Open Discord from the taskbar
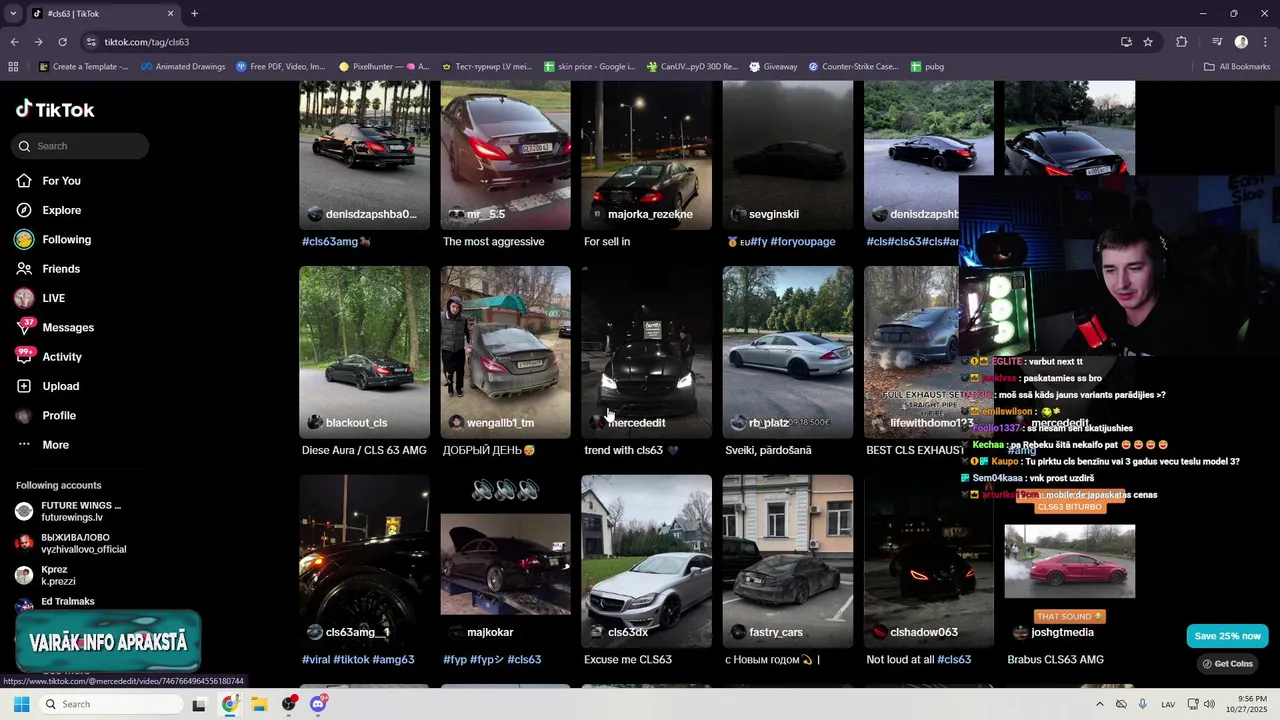Image resolution: width=1280 pixels, height=720 pixels. click(318, 704)
